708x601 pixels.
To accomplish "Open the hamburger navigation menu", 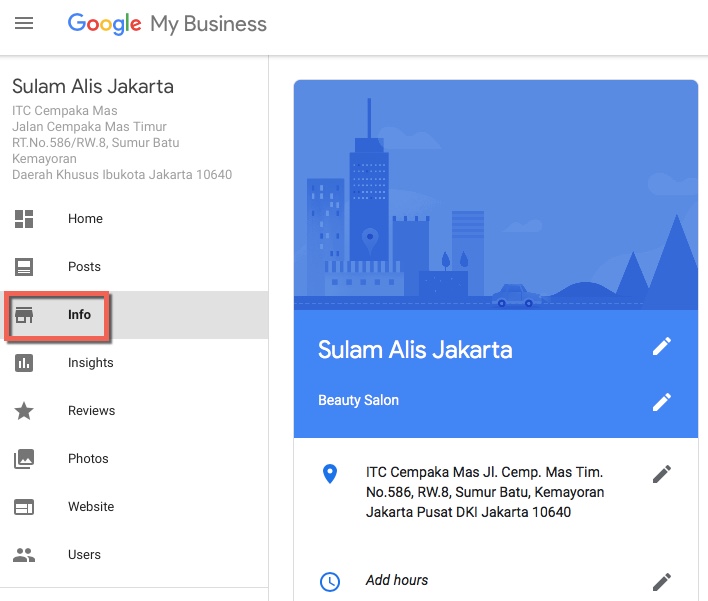I will (24, 23).
